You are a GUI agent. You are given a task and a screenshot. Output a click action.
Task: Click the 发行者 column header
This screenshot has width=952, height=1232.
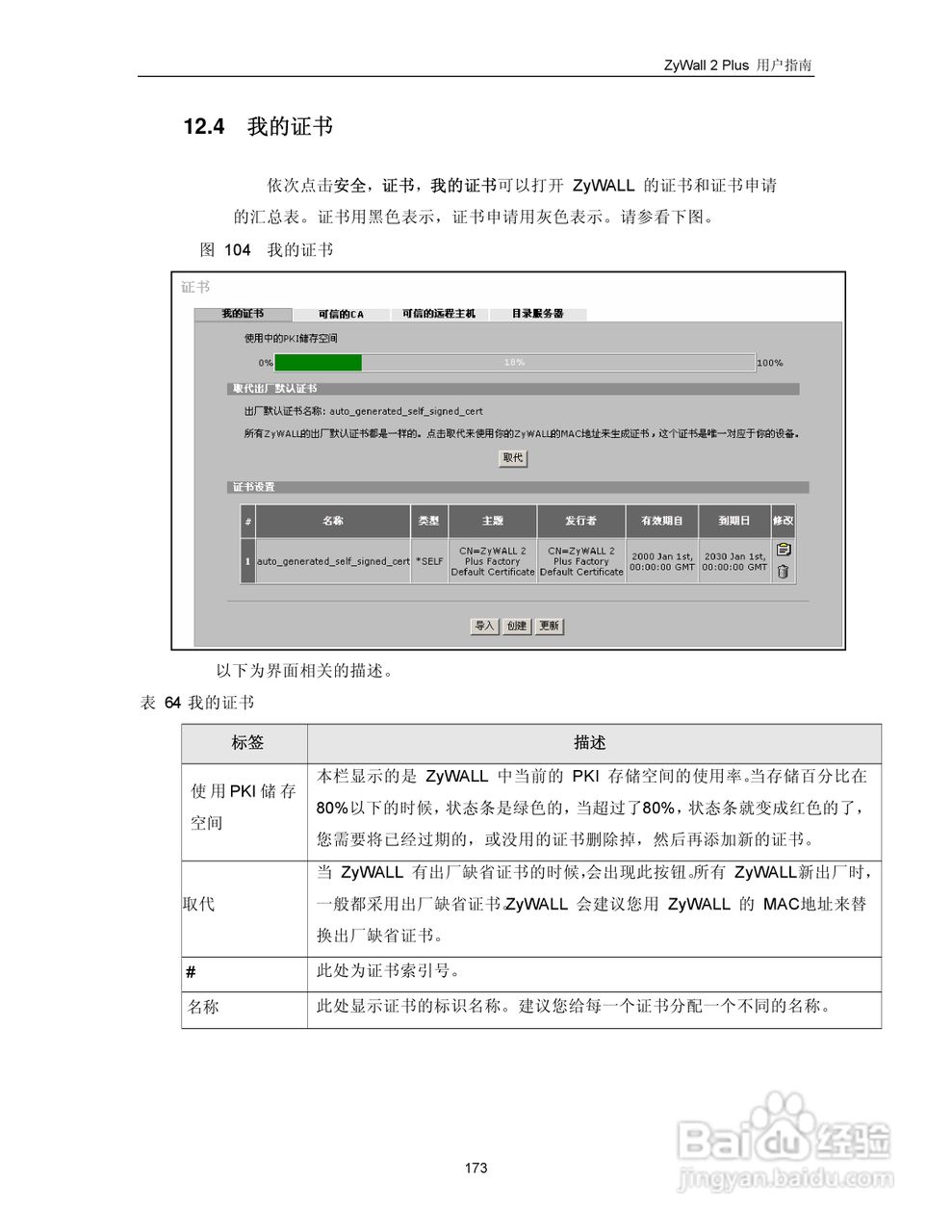(x=580, y=521)
